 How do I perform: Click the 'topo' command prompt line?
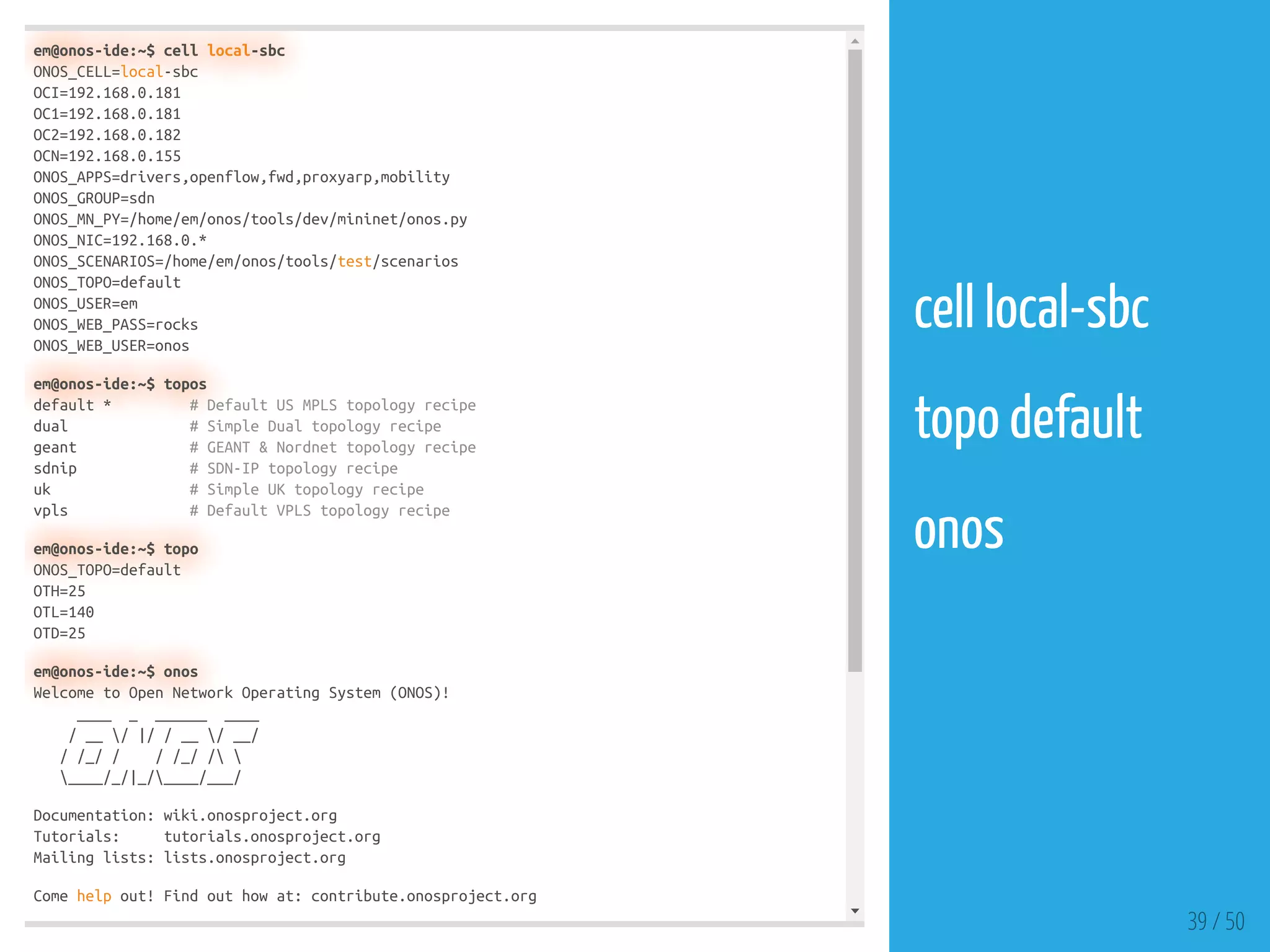tap(116, 549)
